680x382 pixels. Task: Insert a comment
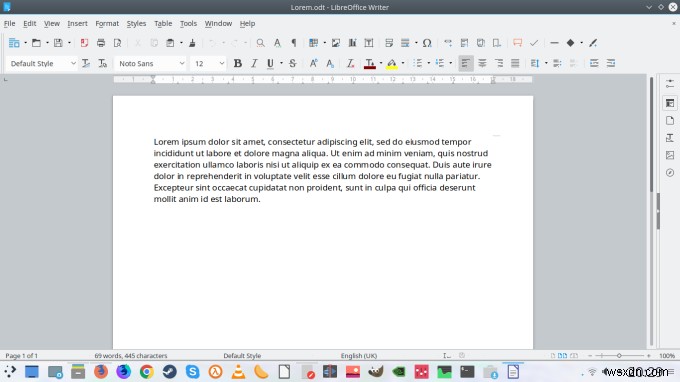tap(517, 43)
